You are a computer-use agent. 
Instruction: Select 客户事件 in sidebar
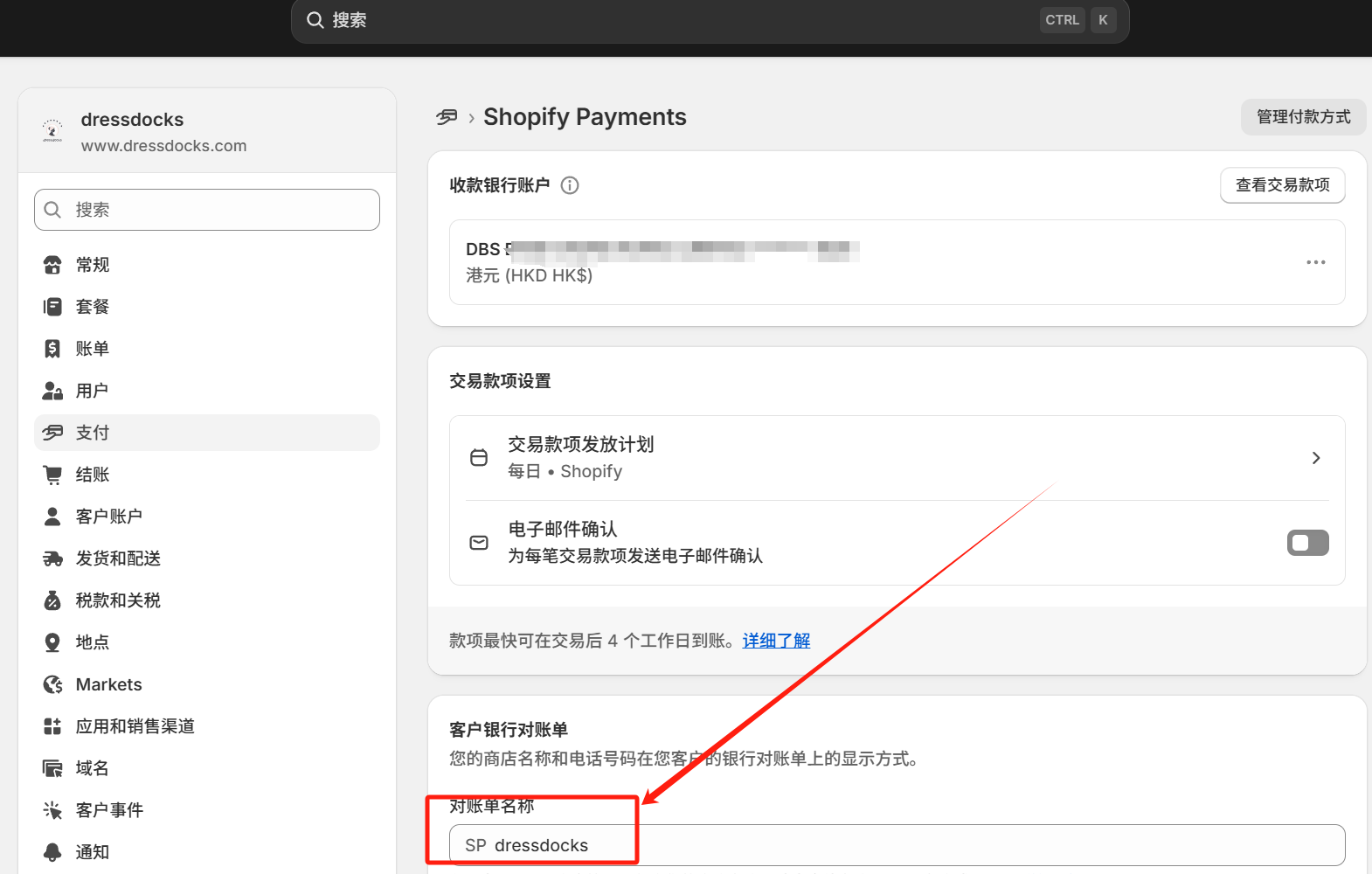[207, 810]
